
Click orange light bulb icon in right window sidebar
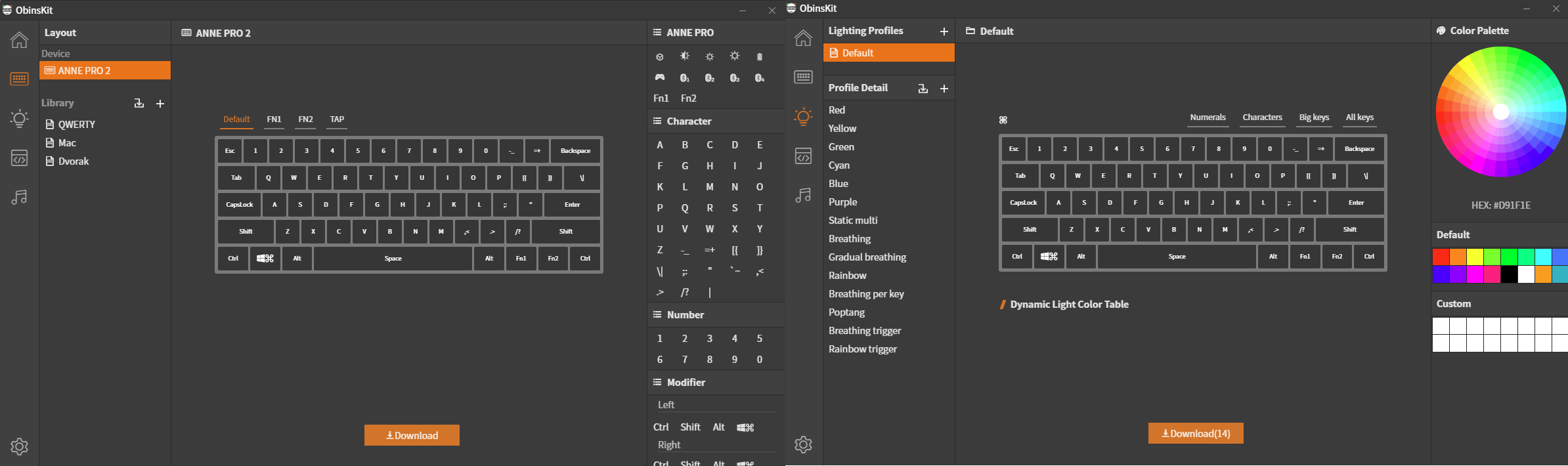803,116
